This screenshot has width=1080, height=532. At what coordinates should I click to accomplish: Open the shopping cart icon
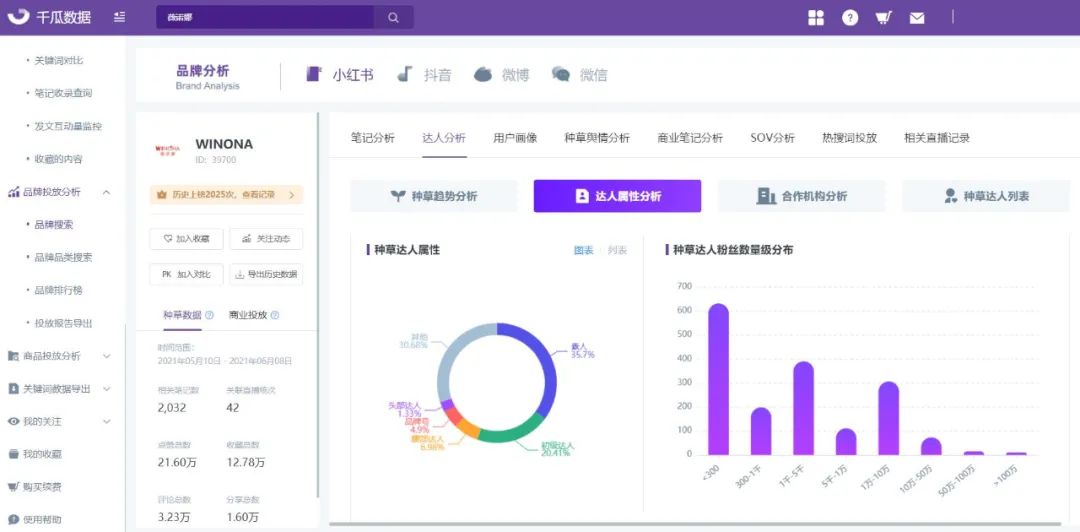(884, 18)
